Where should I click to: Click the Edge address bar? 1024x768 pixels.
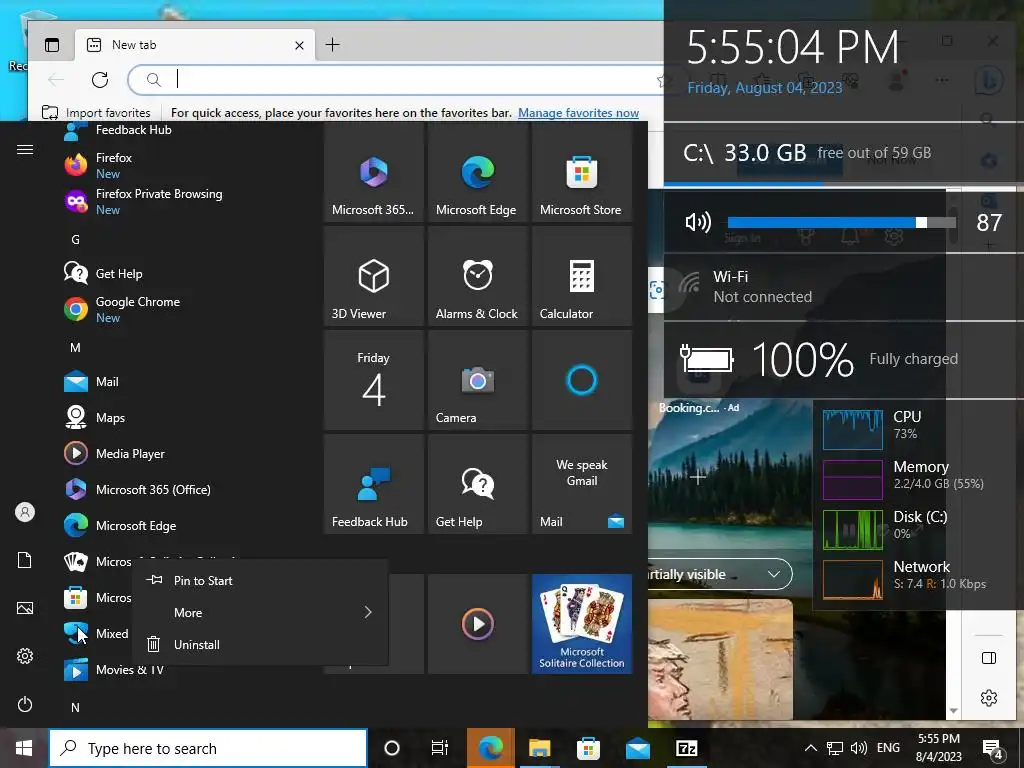[405, 80]
